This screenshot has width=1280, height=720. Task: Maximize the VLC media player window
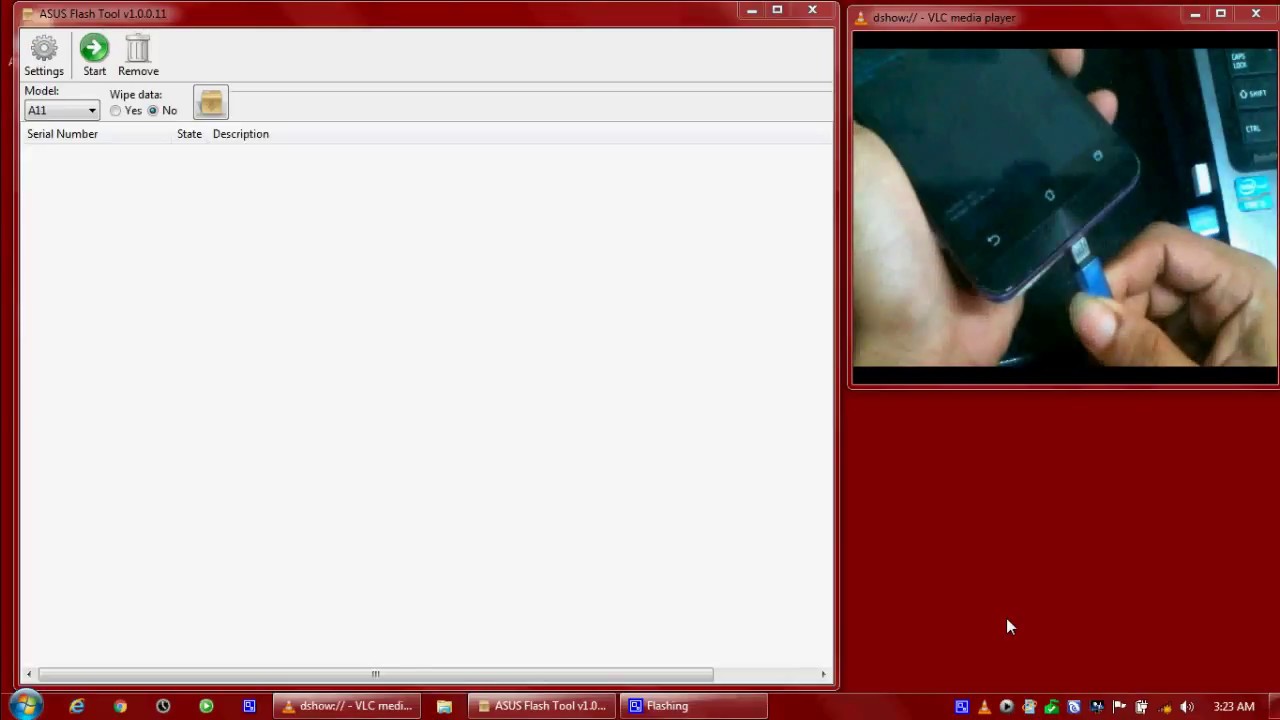pos(1221,14)
